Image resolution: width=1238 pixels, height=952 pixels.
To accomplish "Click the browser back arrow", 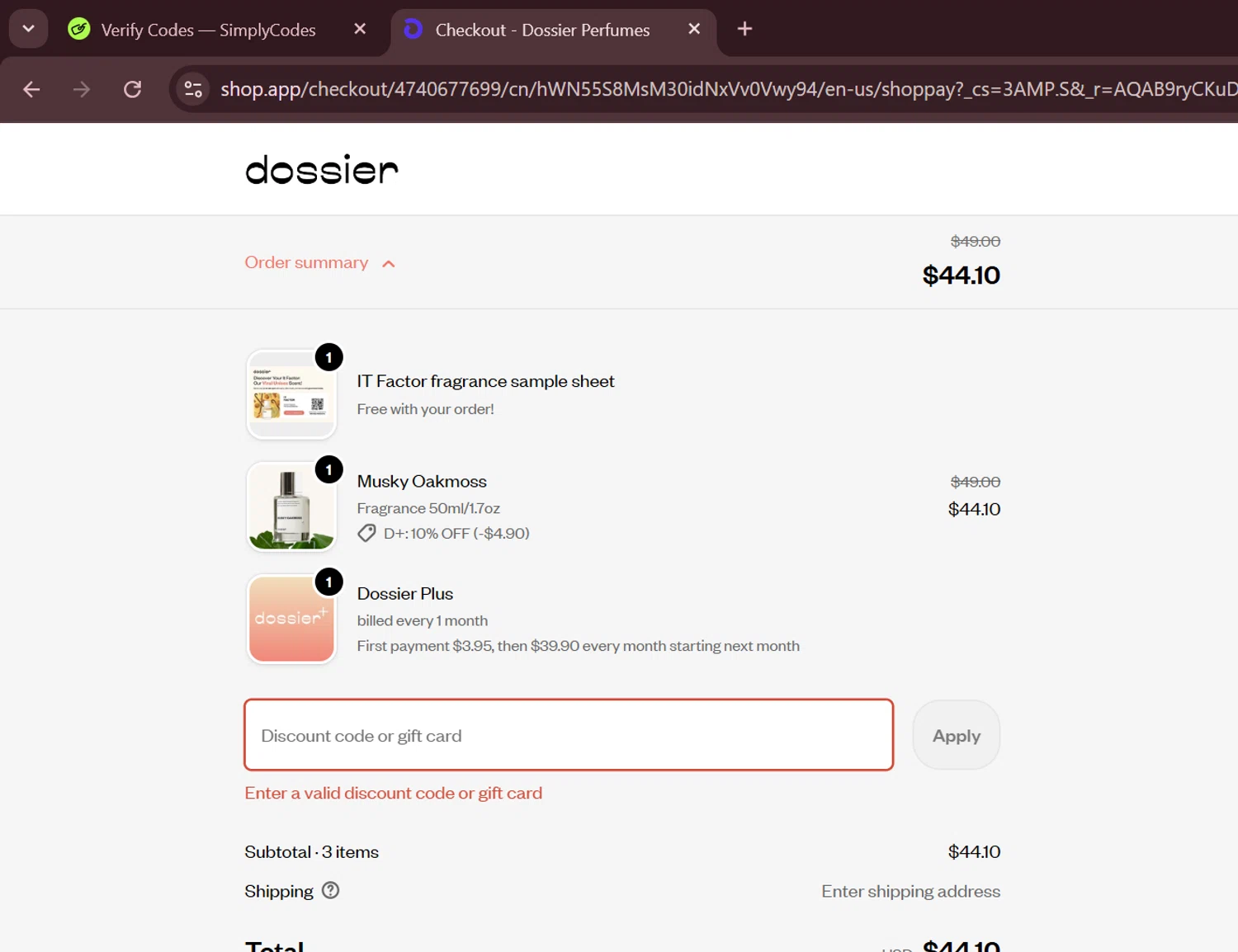I will pos(31,89).
